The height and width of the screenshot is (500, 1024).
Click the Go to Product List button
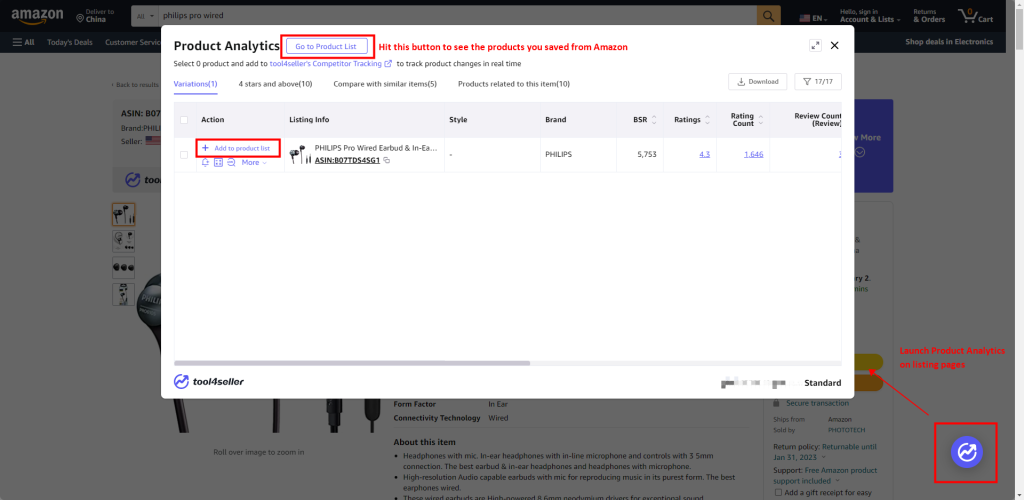tap(327, 46)
